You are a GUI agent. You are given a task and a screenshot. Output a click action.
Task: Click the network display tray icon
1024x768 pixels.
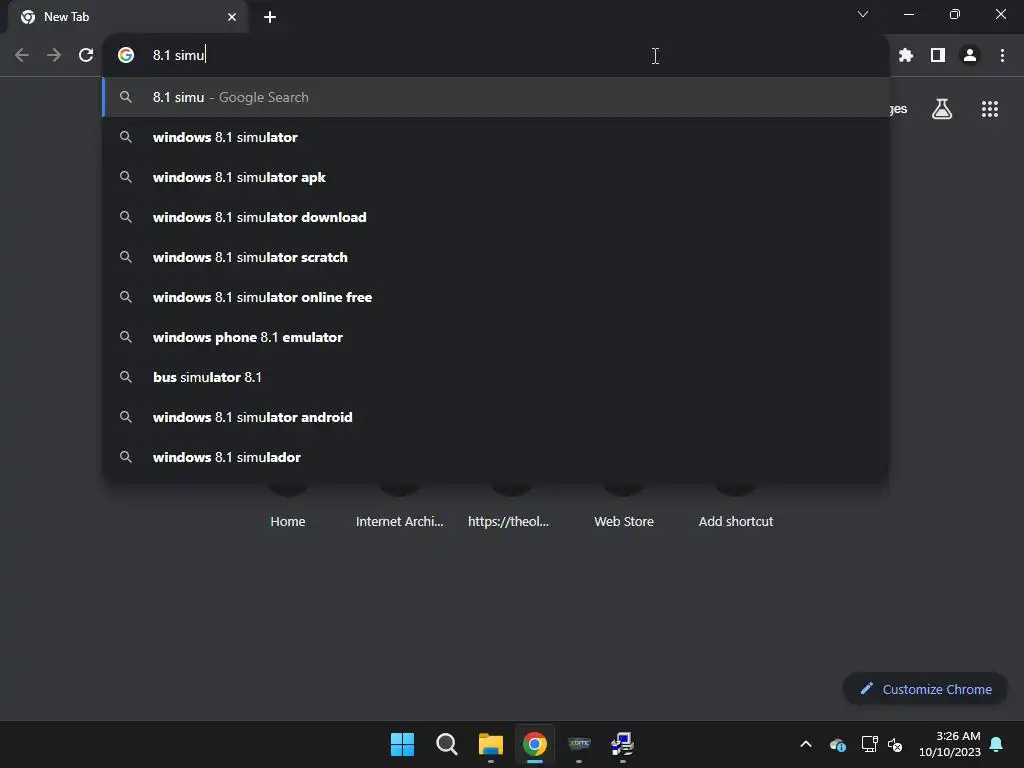point(869,744)
